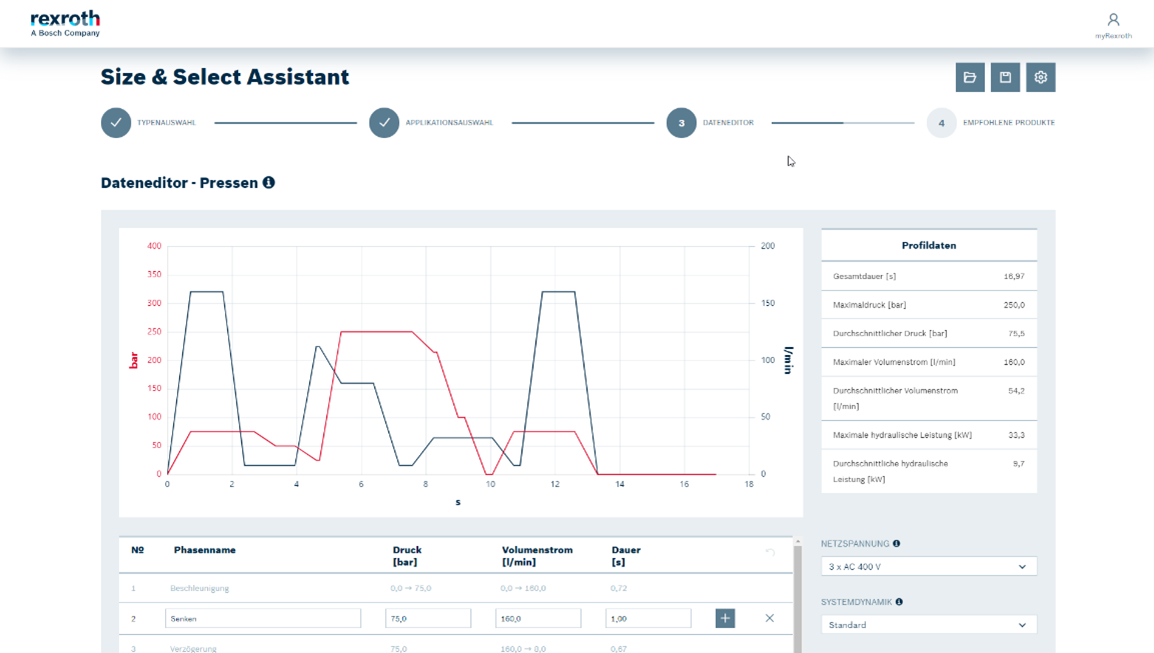
Task: Open the myRexroth user account icon
Action: (1113, 21)
